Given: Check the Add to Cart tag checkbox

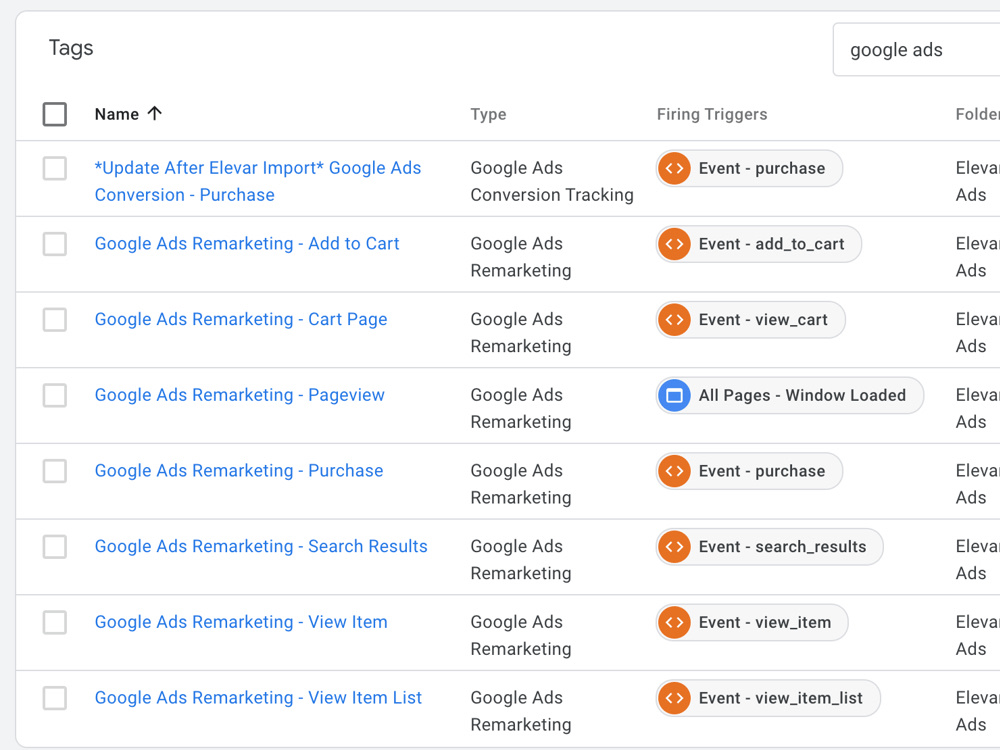Looking at the screenshot, I should [x=55, y=244].
